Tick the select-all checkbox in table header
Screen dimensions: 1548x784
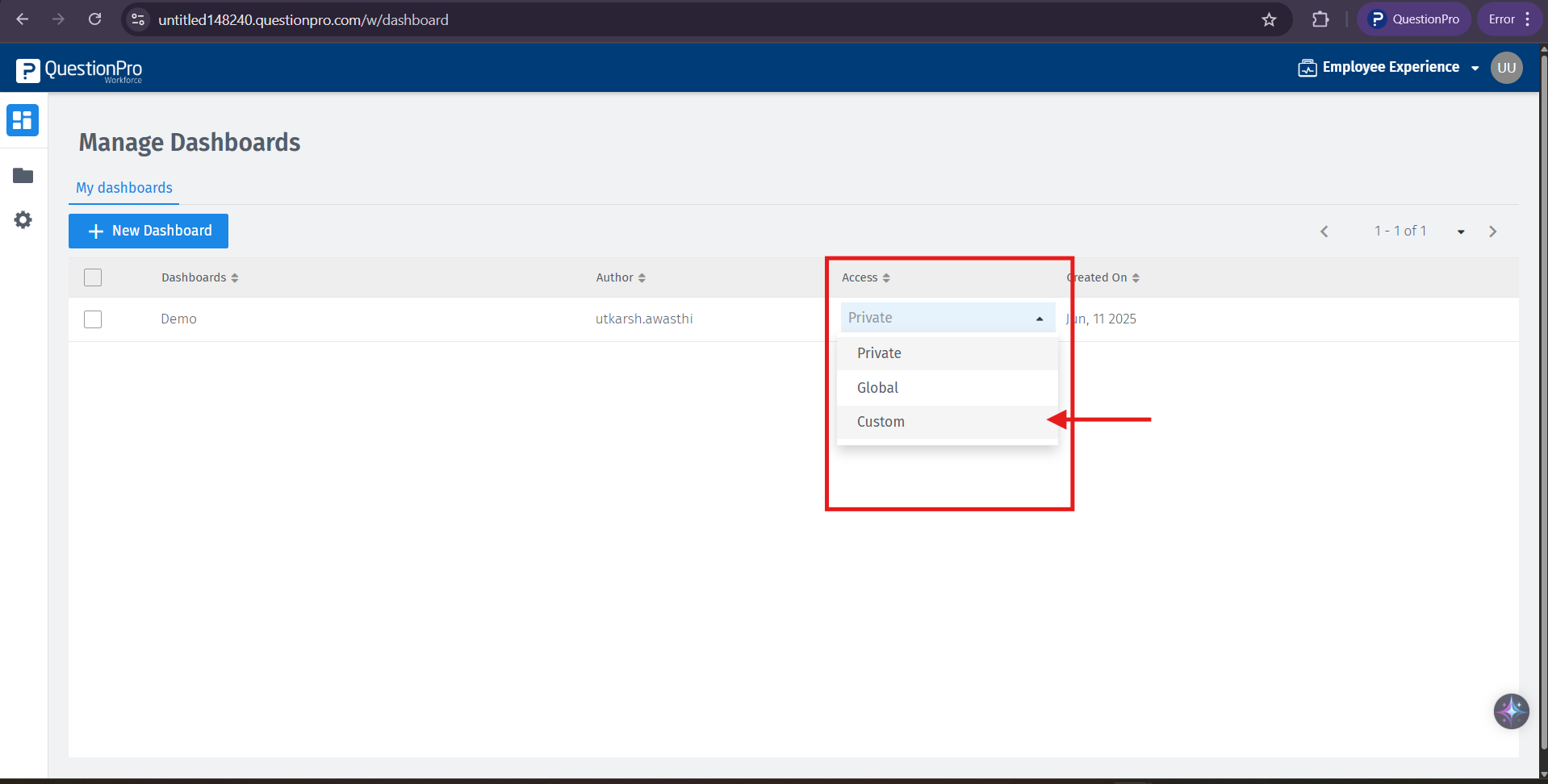(93, 277)
